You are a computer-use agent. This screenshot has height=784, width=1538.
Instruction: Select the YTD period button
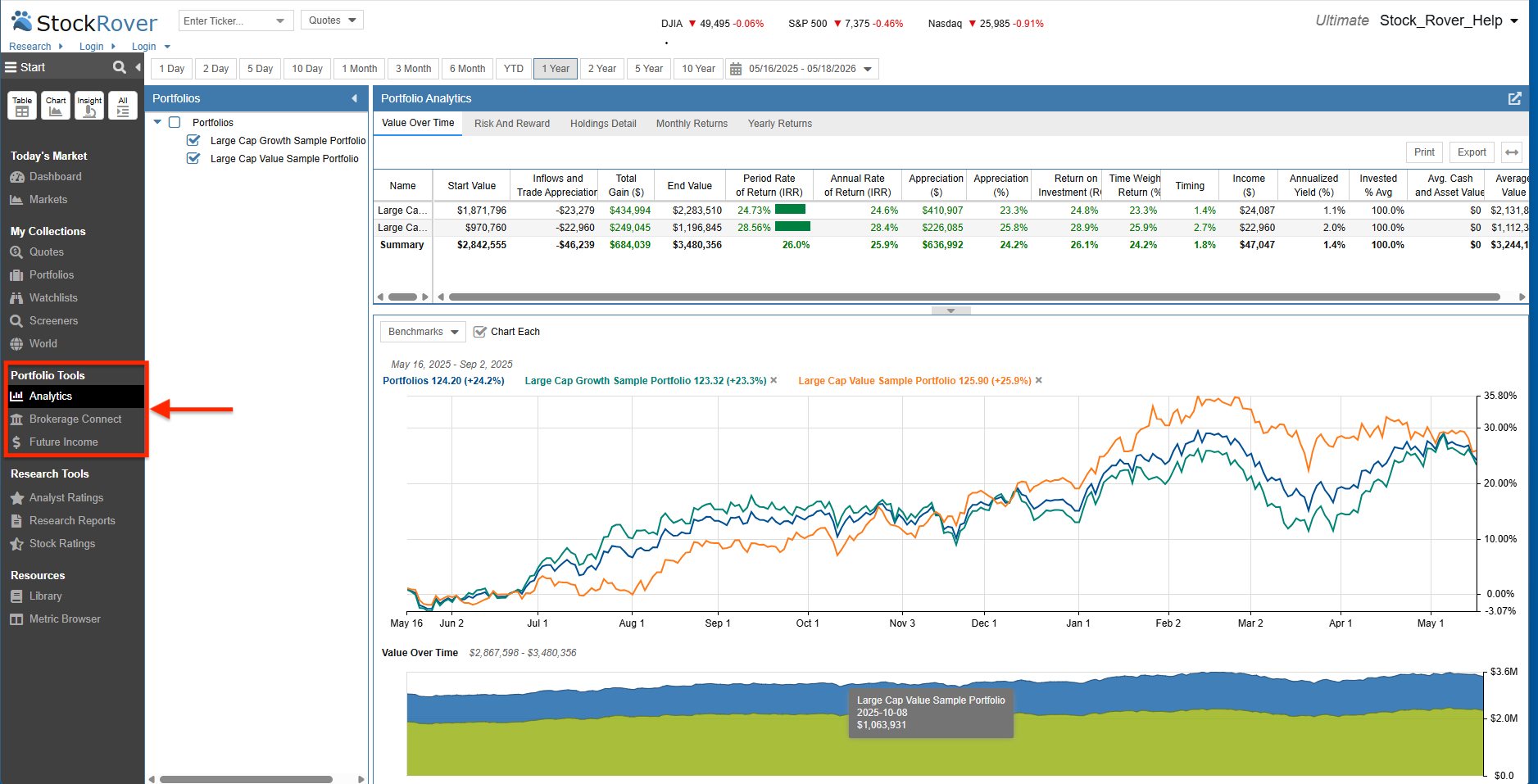[514, 69]
